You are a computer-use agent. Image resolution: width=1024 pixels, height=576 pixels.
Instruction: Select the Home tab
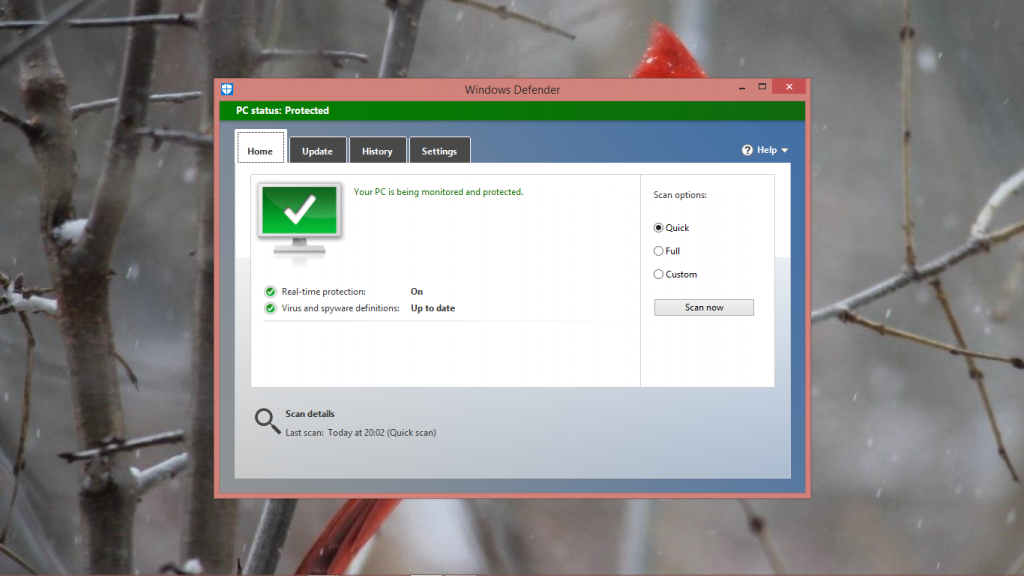pyautogui.click(x=260, y=151)
